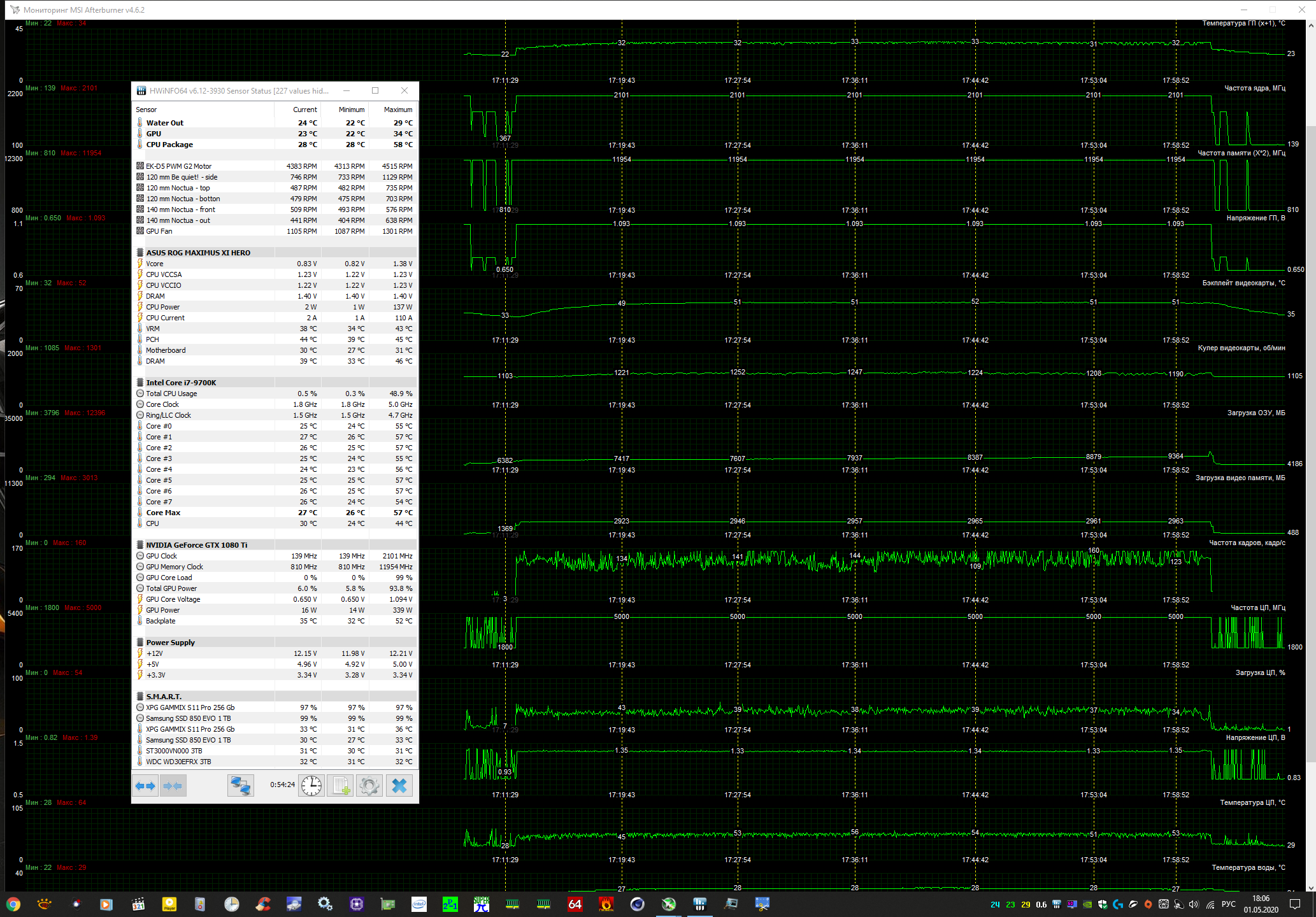Image resolution: width=1316 pixels, height=917 pixels.
Task: Click the Current column header
Action: [x=304, y=110]
